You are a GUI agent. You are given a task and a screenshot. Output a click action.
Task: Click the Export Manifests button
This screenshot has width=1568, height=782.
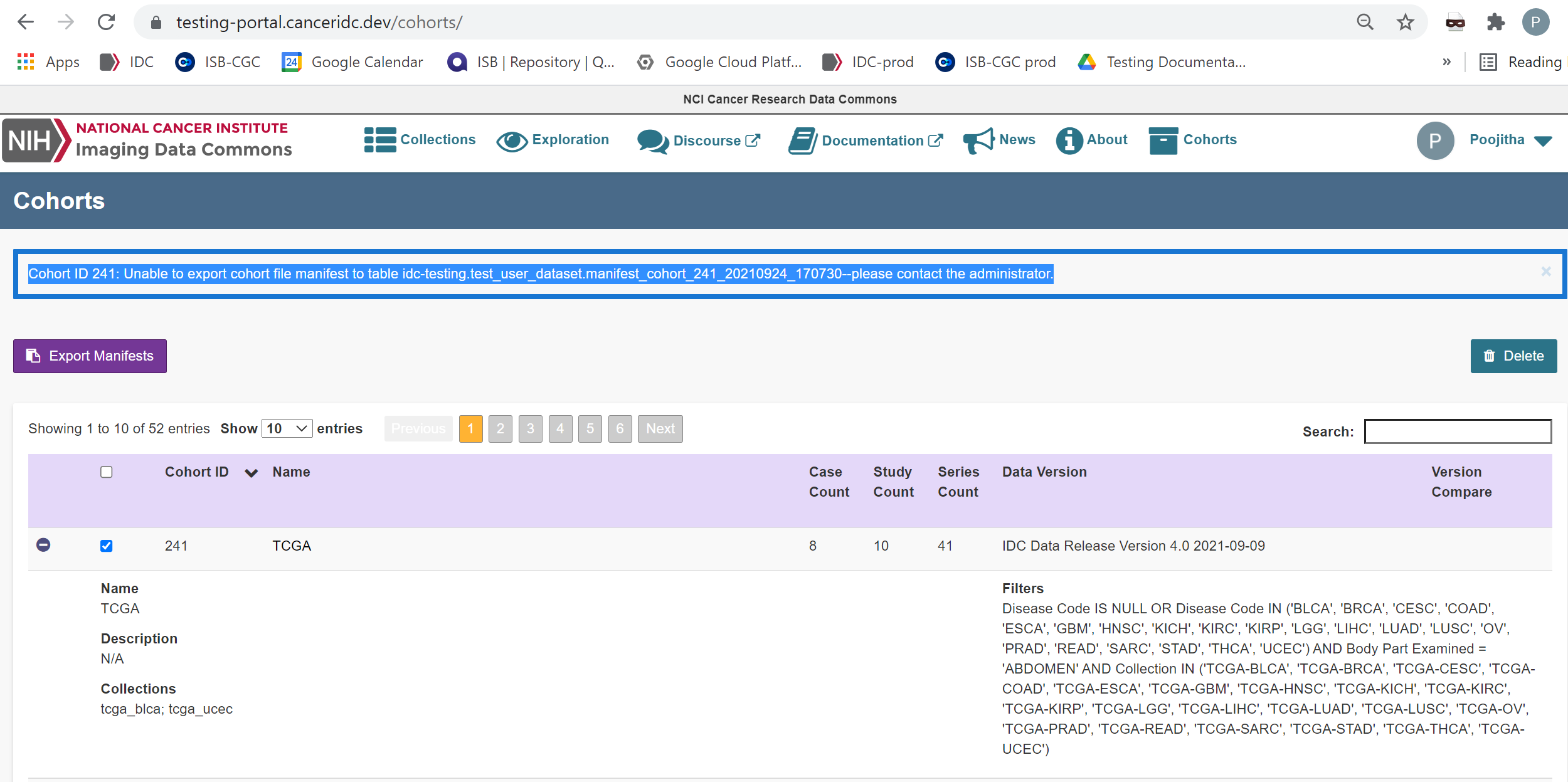90,356
